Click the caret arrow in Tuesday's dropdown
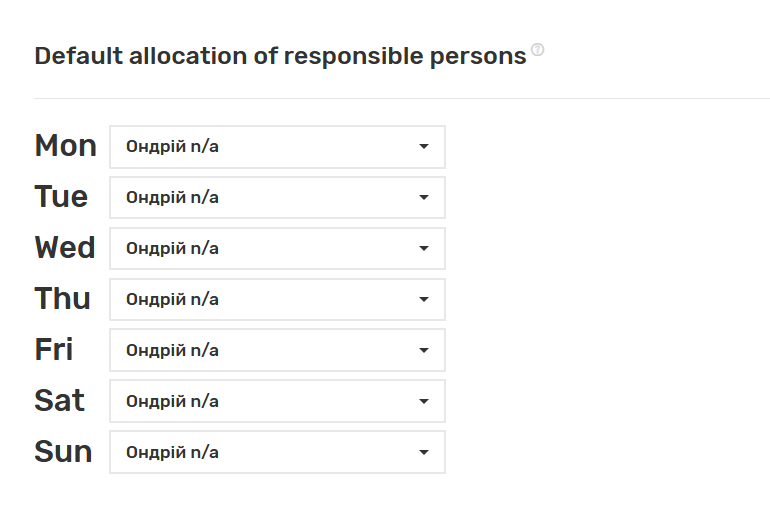770x514 pixels. point(424,198)
